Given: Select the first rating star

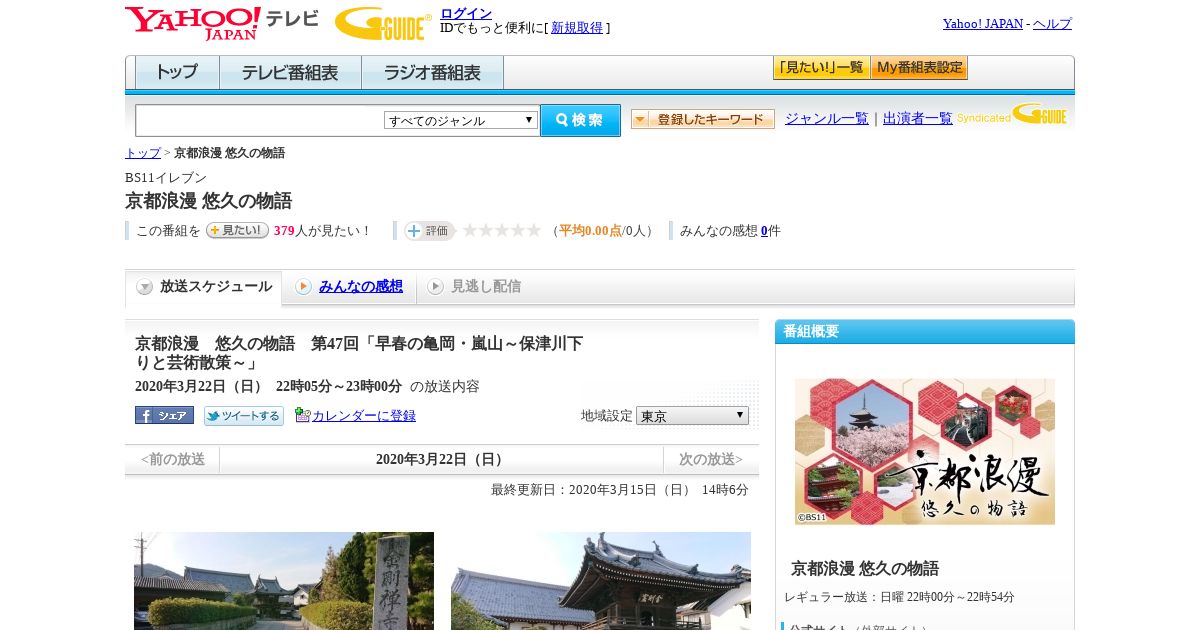Looking at the screenshot, I should tap(470, 230).
